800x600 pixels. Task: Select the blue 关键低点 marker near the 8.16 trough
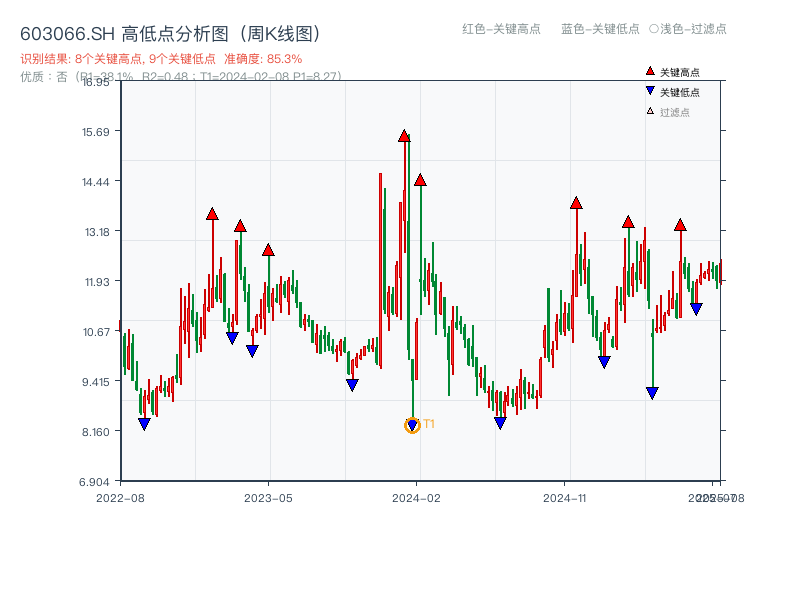tap(500, 424)
